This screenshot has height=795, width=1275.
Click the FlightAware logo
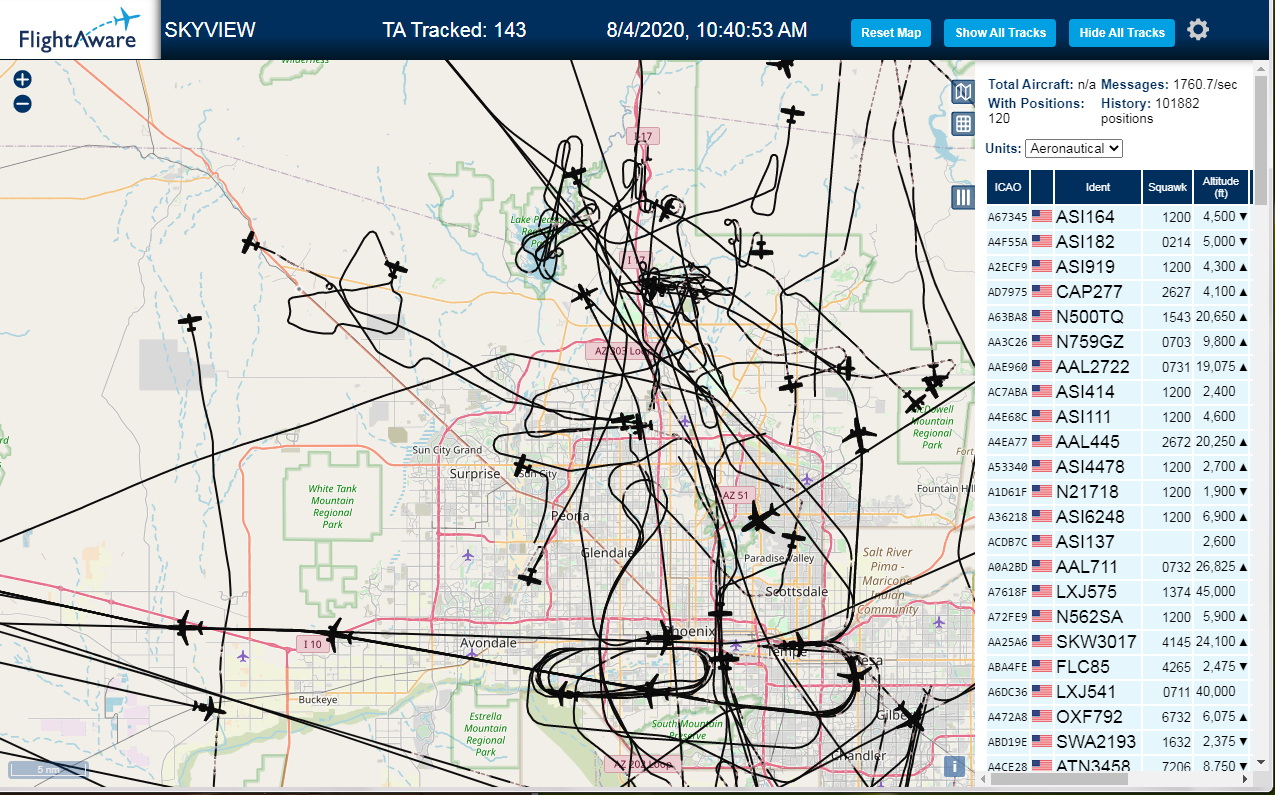[80, 30]
